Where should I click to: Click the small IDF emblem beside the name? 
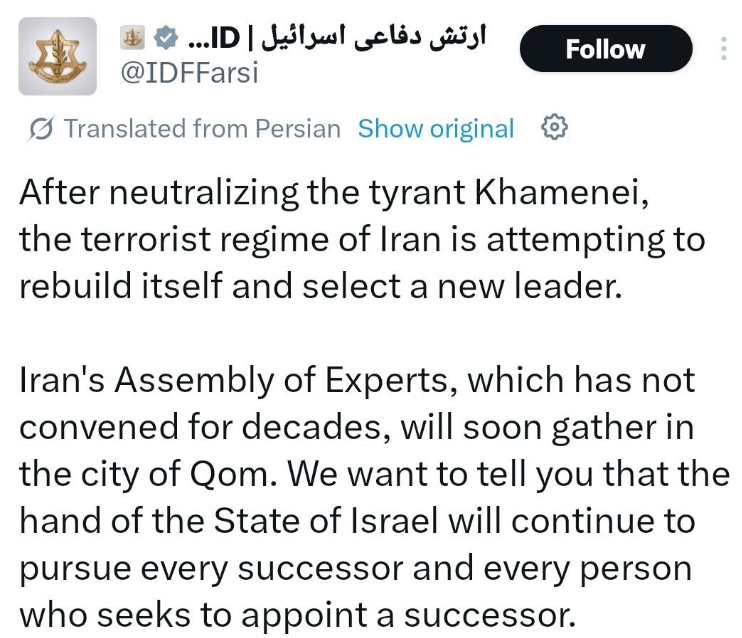[x=133, y=36]
